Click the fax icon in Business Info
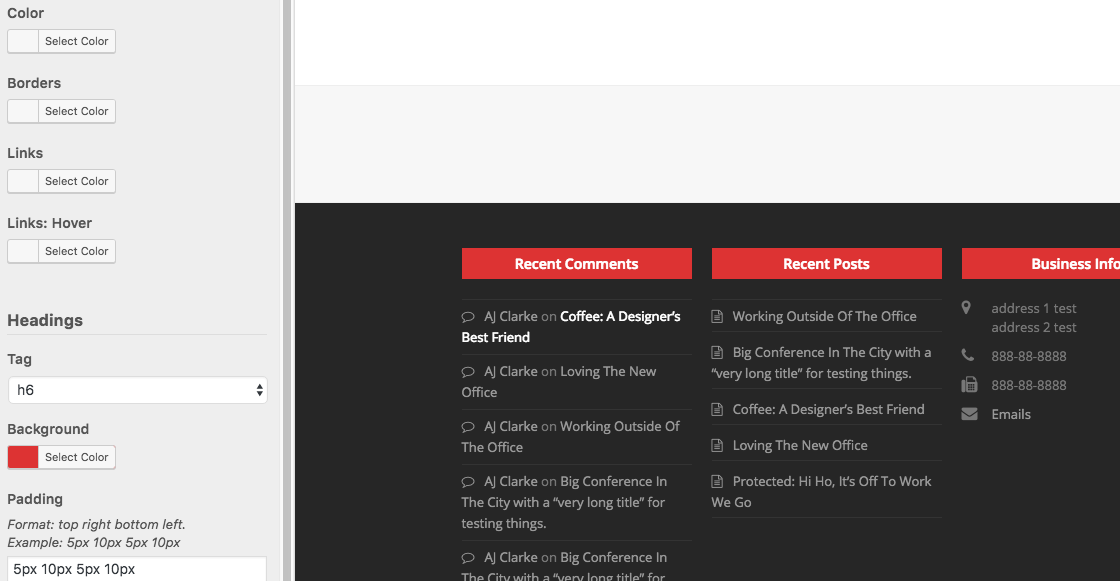The height and width of the screenshot is (581, 1120). pyautogui.click(x=969, y=384)
